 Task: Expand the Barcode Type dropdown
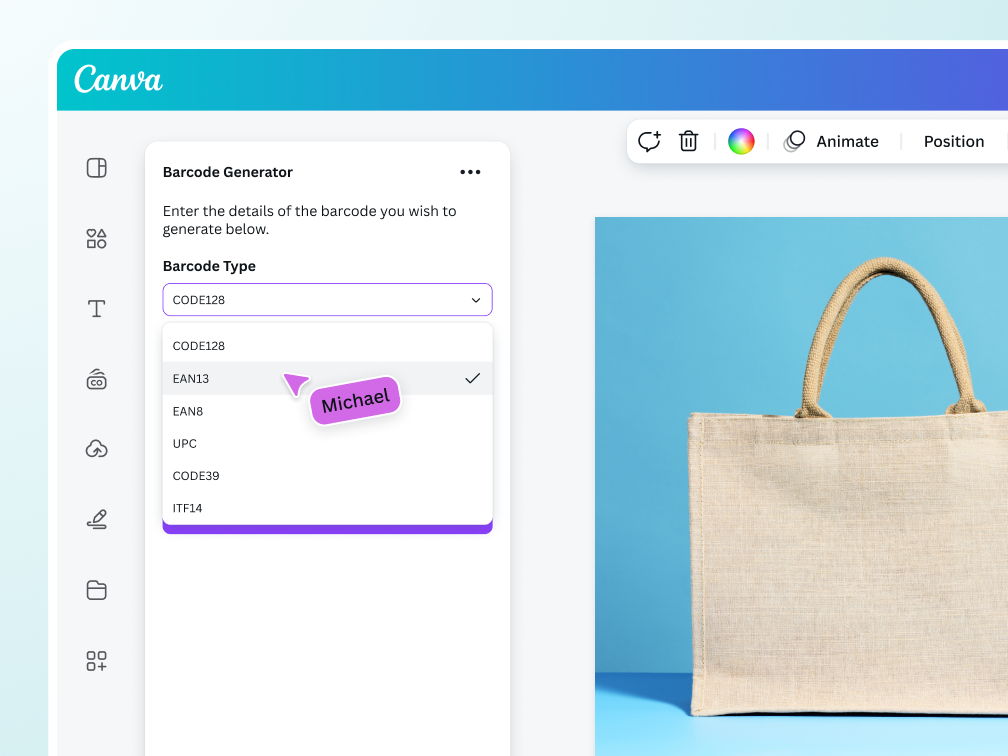tap(327, 300)
